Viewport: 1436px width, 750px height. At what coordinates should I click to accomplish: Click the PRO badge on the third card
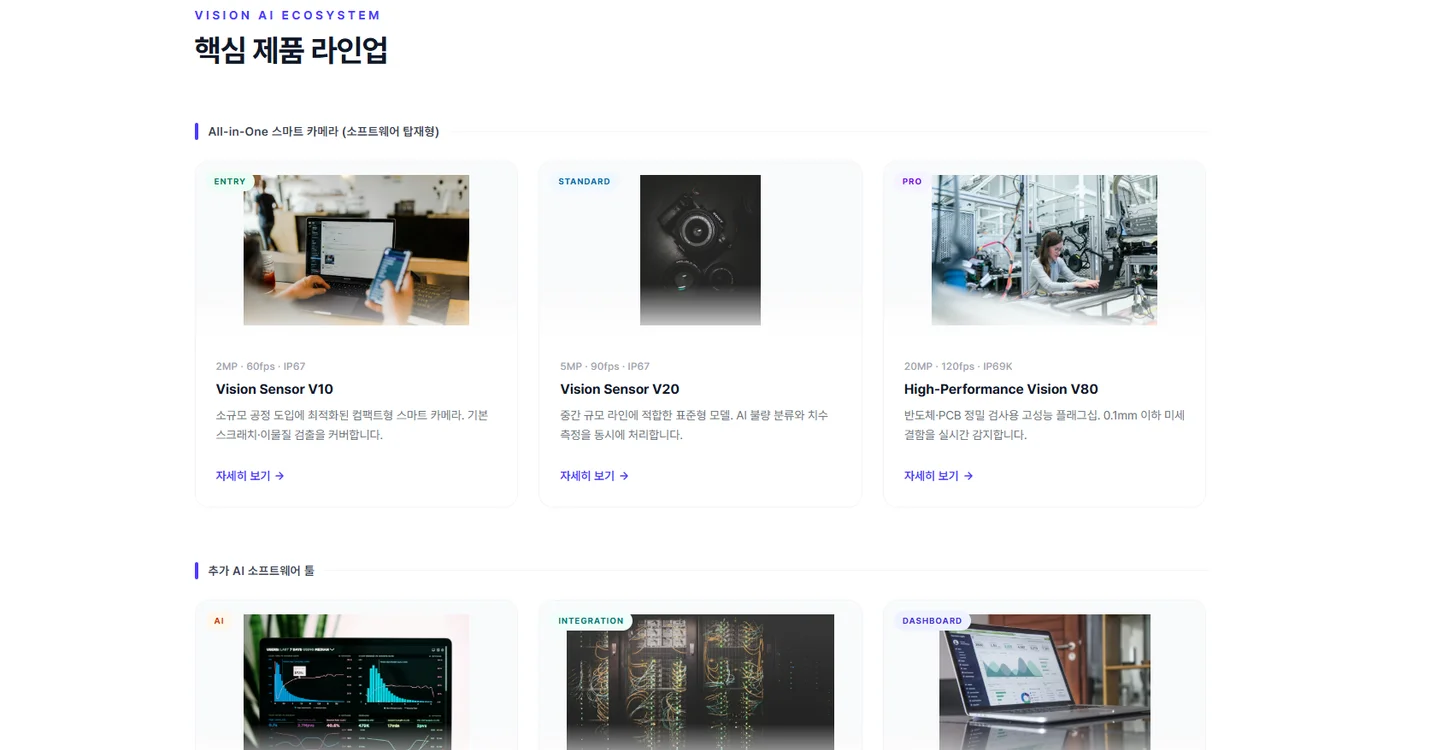(912, 182)
